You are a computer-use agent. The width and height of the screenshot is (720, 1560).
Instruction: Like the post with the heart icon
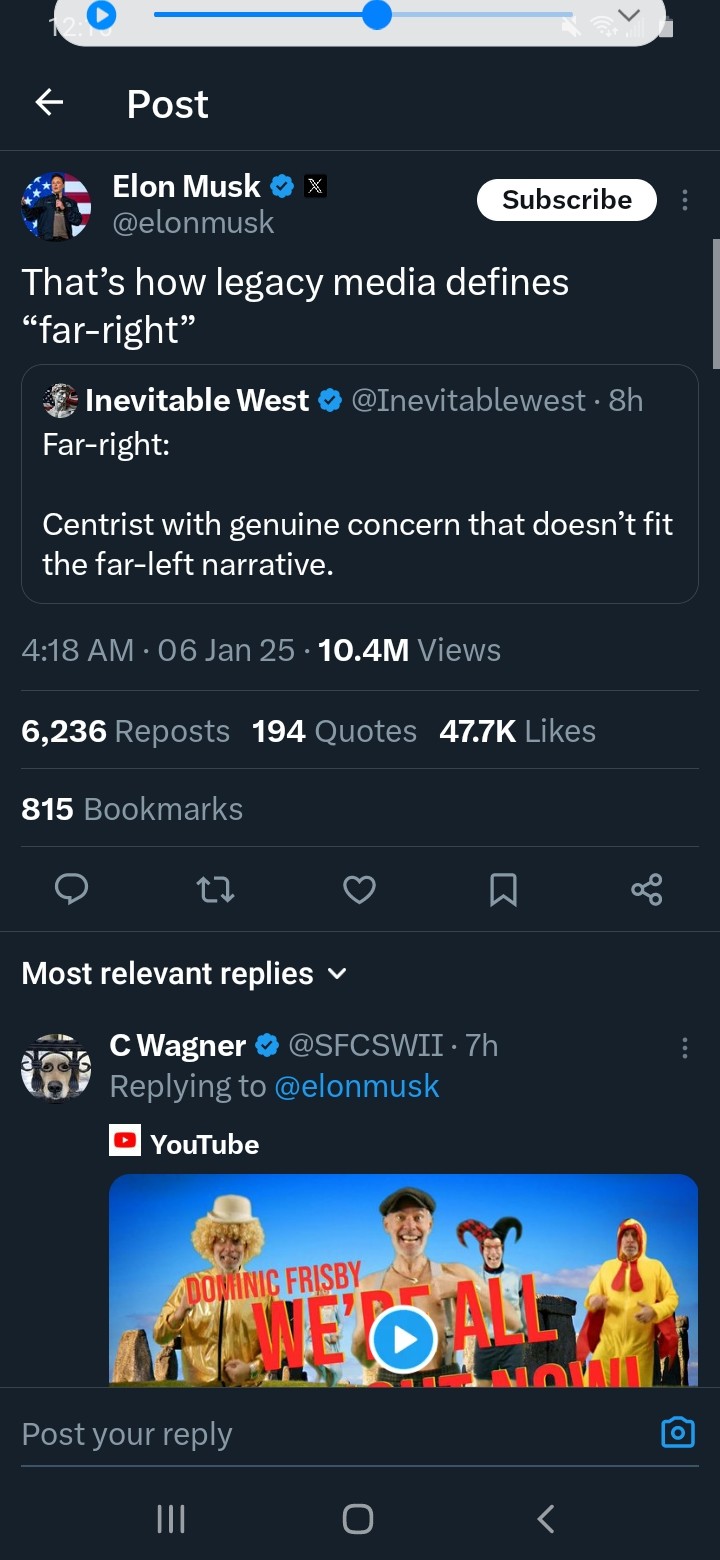(x=359, y=889)
